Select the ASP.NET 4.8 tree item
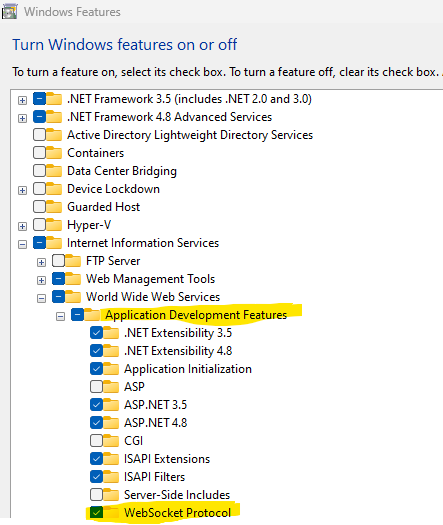 [155, 423]
